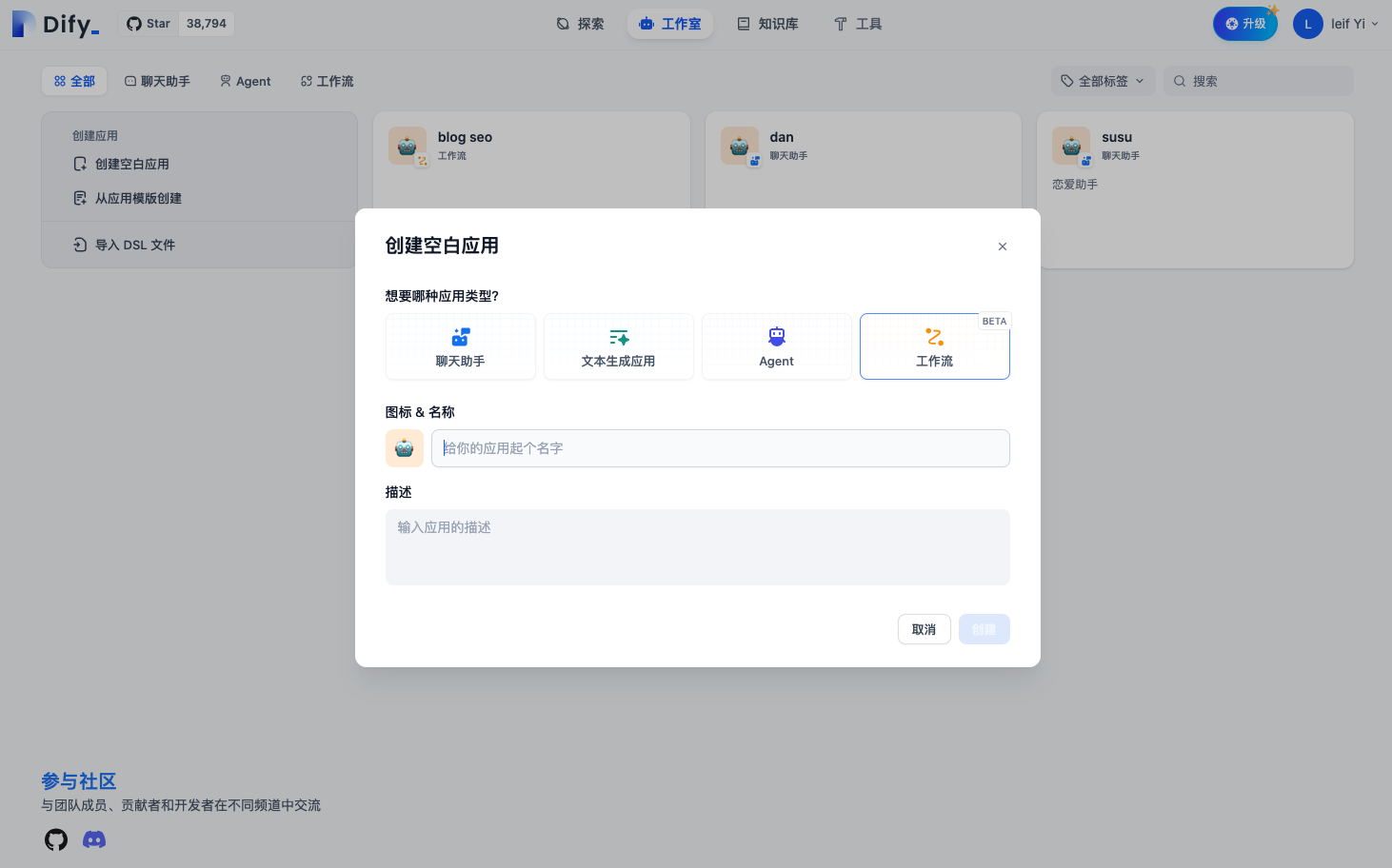Click the 升级 upgrade button
Viewport: 1392px width, 868px height.
pos(1245,24)
